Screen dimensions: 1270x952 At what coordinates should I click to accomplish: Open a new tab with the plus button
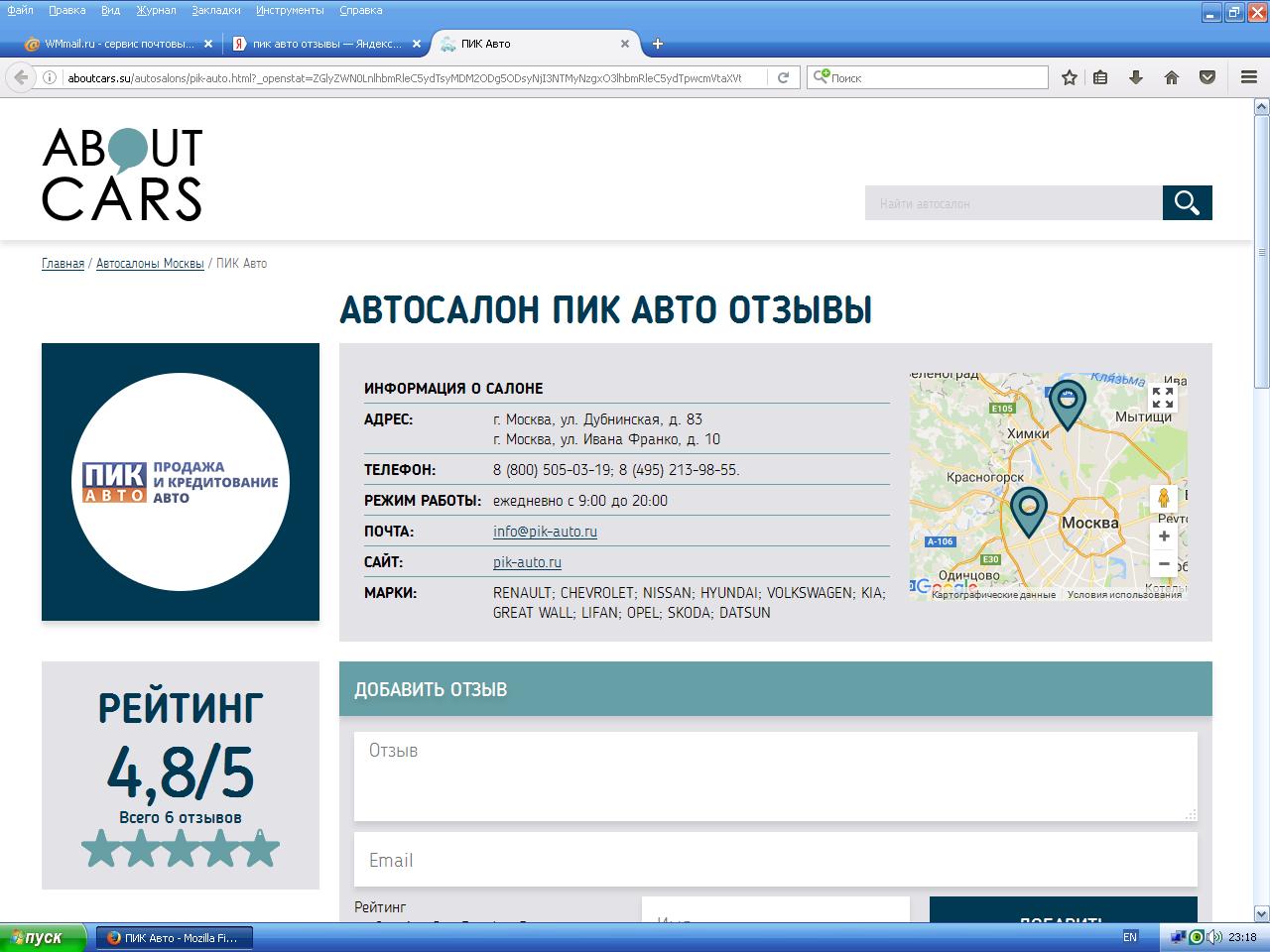(x=658, y=44)
